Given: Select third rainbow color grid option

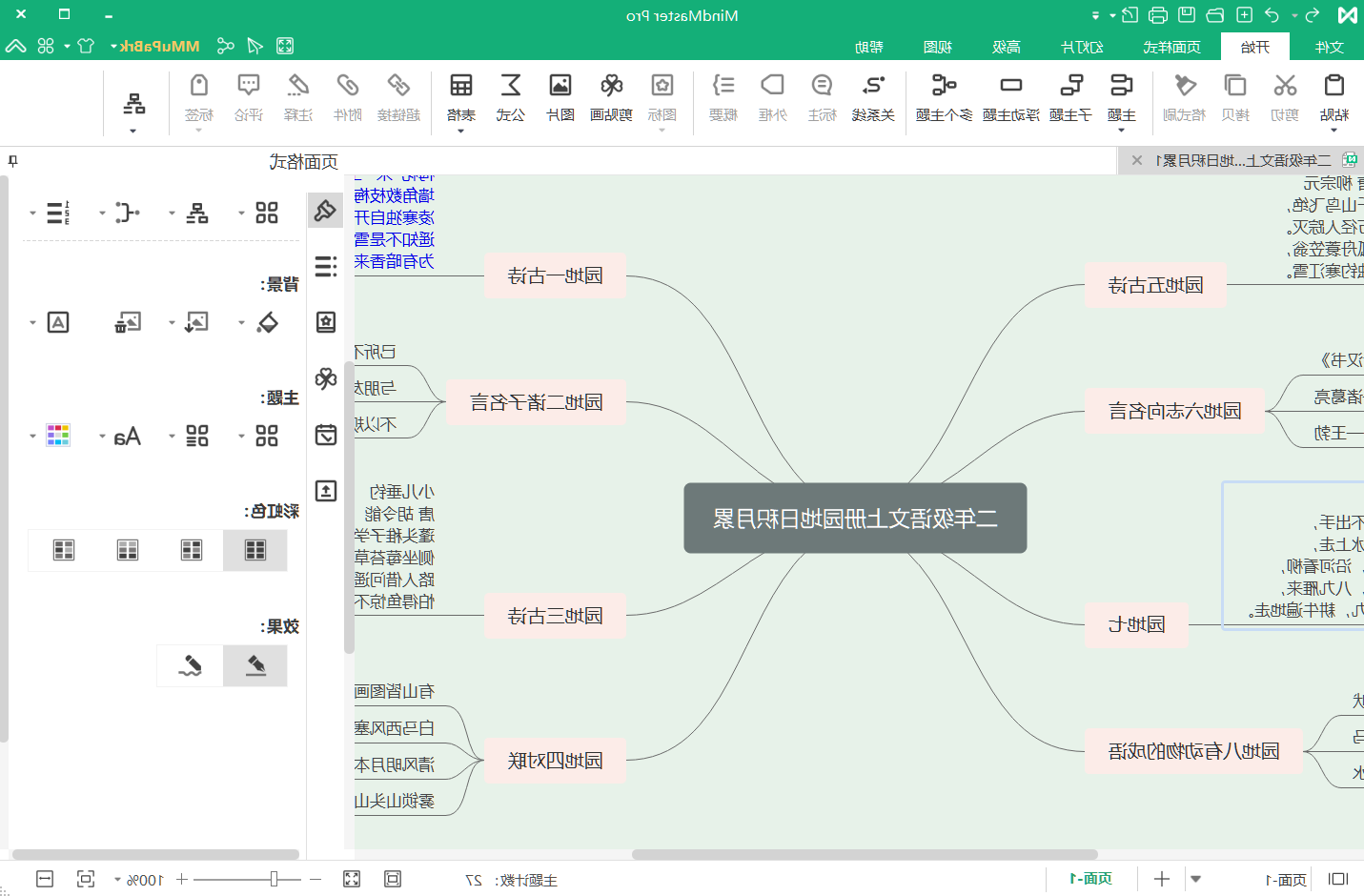Looking at the screenshot, I should pos(128,550).
